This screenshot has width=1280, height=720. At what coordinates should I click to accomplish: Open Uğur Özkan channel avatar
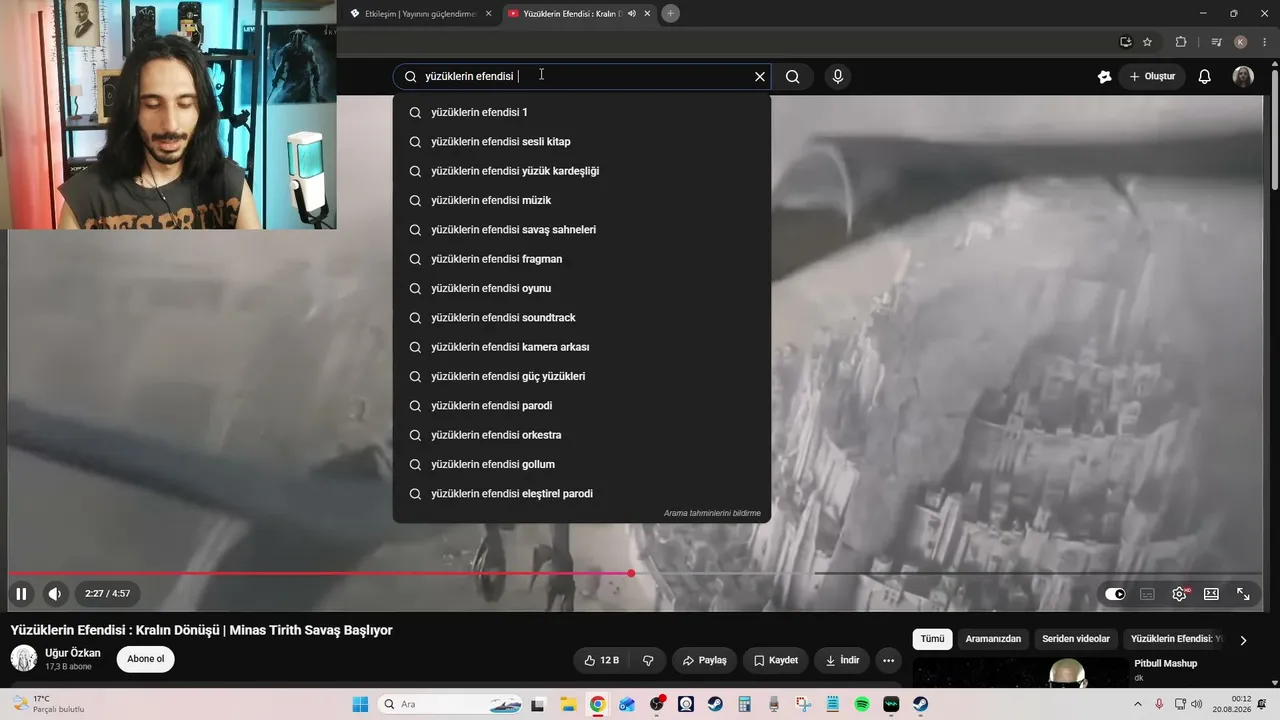point(24,659)
